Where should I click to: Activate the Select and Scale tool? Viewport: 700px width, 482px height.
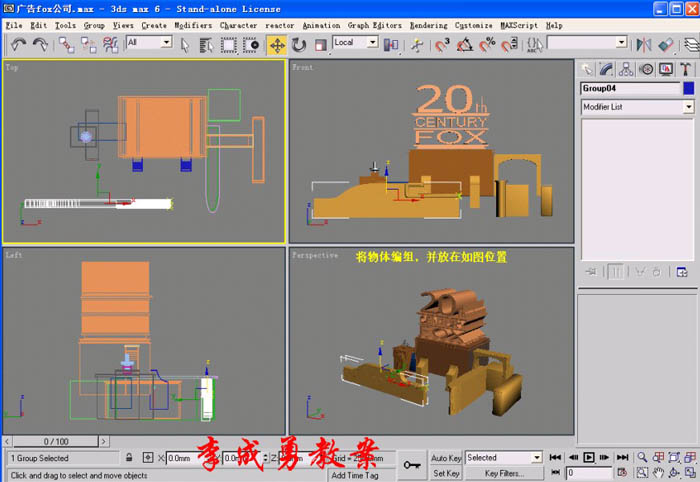click(x=320, y=45)
